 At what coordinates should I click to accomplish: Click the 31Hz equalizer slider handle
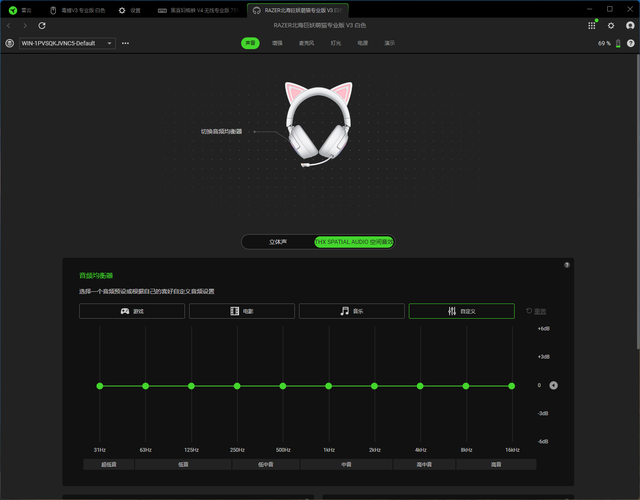[x=100, y=386]
